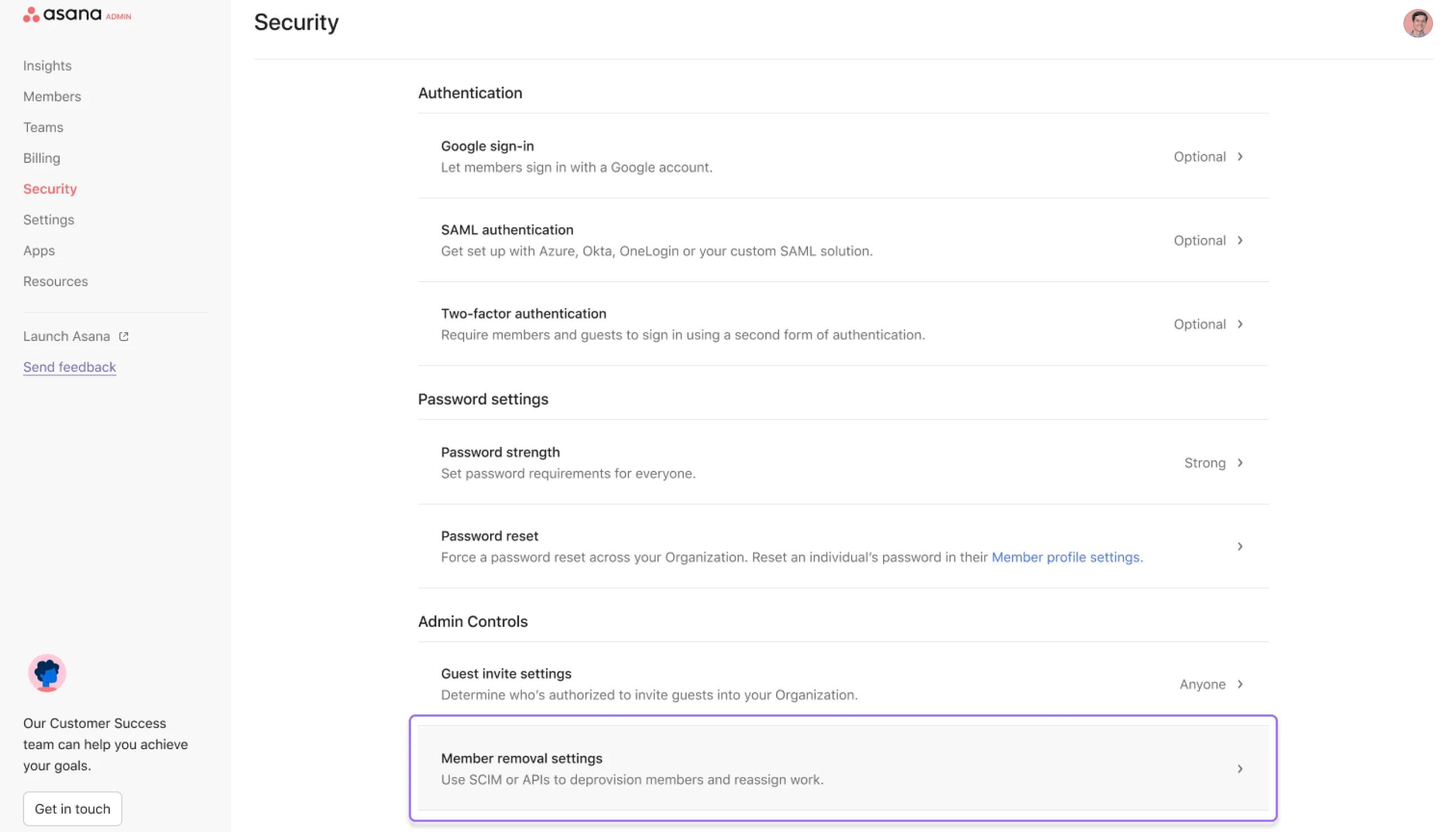
Task: Navigate to Billing in the sidebar
Action: click(41, 158)
